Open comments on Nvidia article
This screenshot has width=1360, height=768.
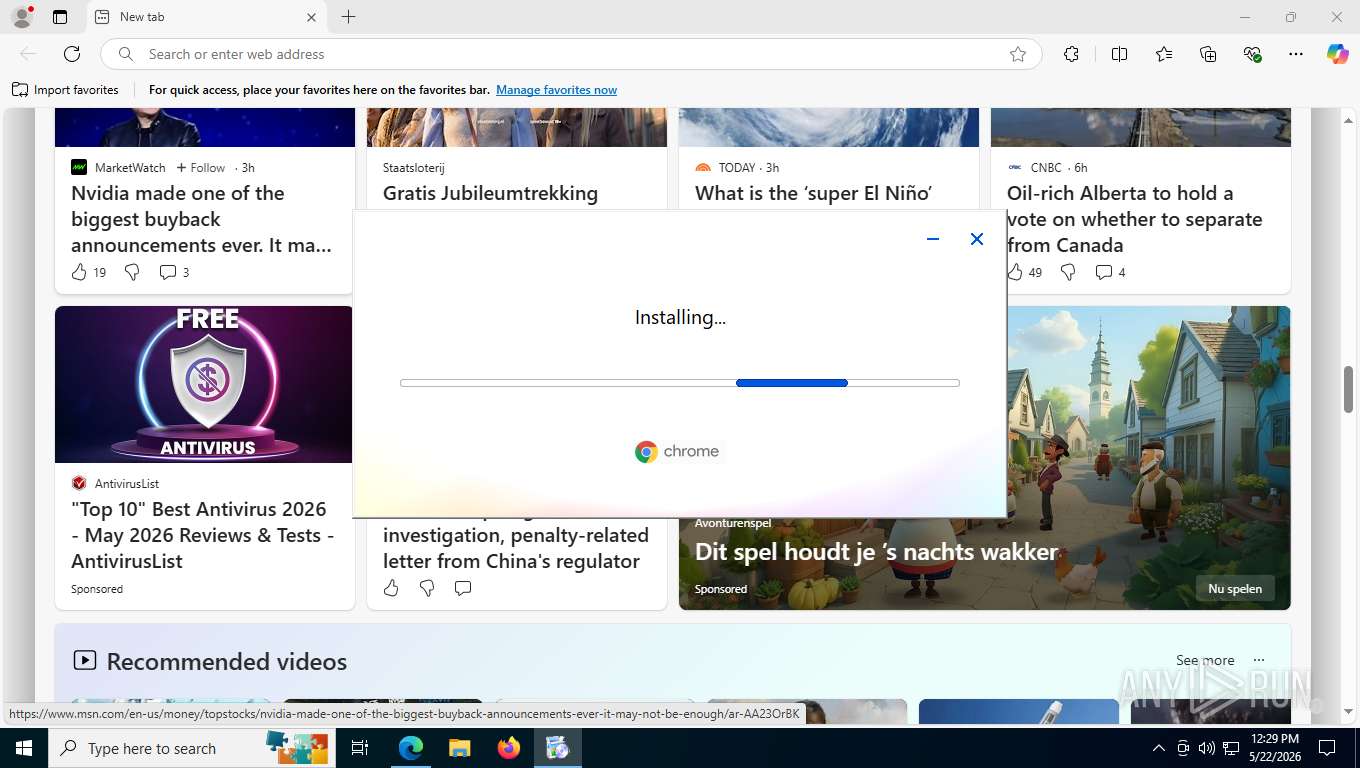coord(174,272)
